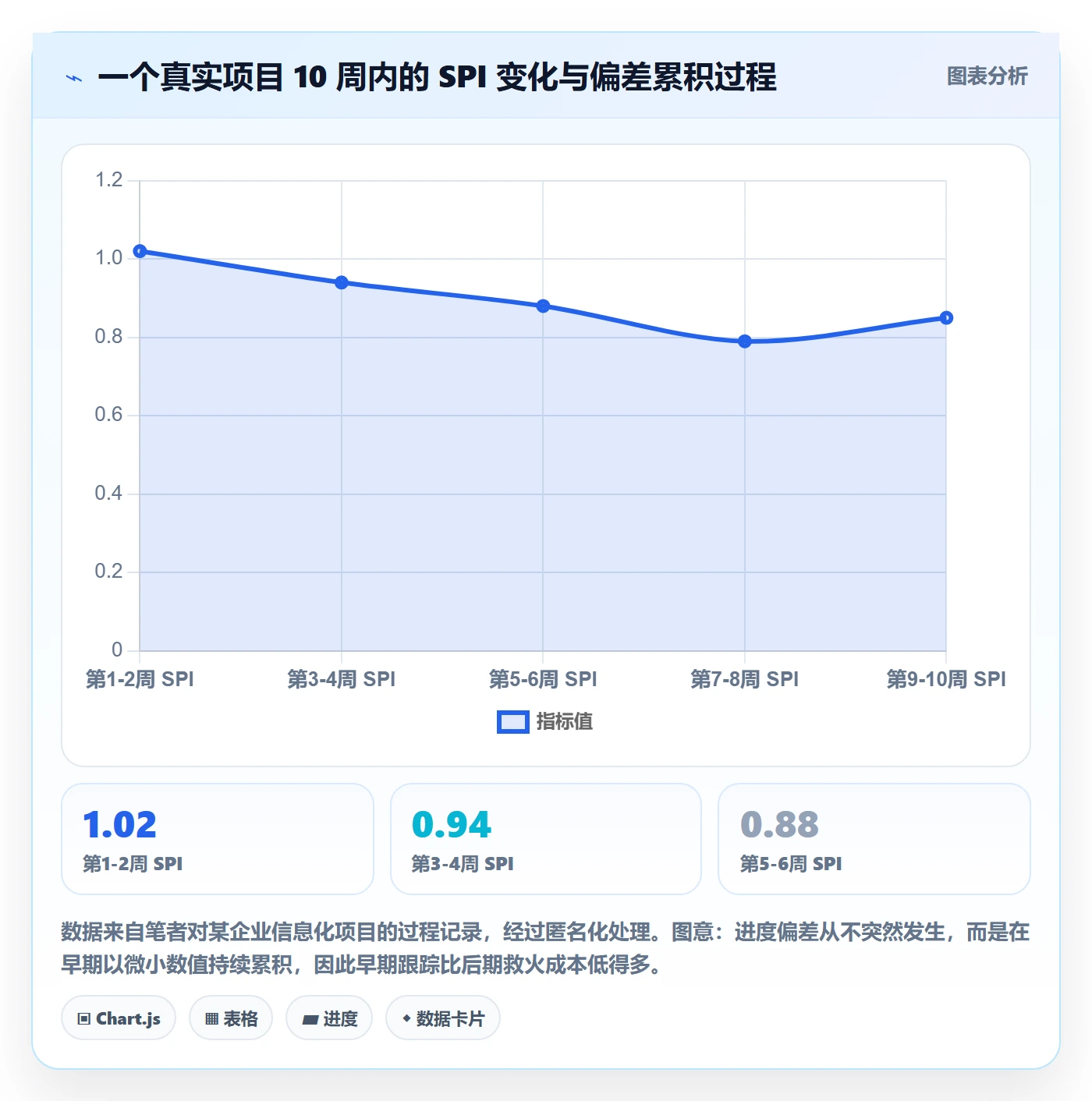Image resolution: width=1092 pixels, height=1101 pixels.
Task: Click the 0.6 y-axis tick label
Action: pyautogui.click(x=109, y=415)
